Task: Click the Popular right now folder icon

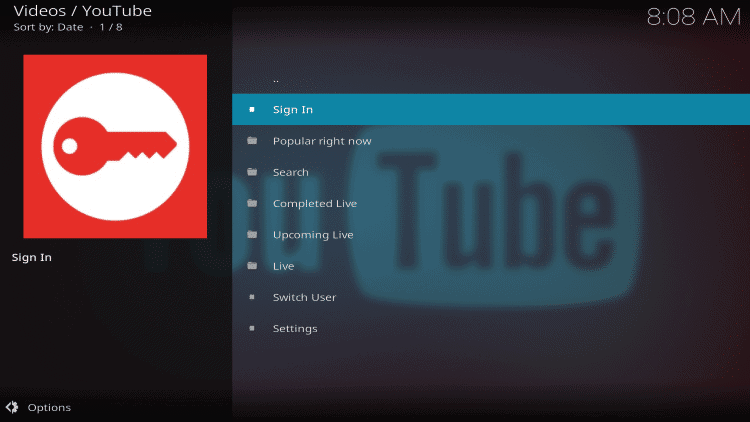Action: pyautogui.click(x=252, y=141)
